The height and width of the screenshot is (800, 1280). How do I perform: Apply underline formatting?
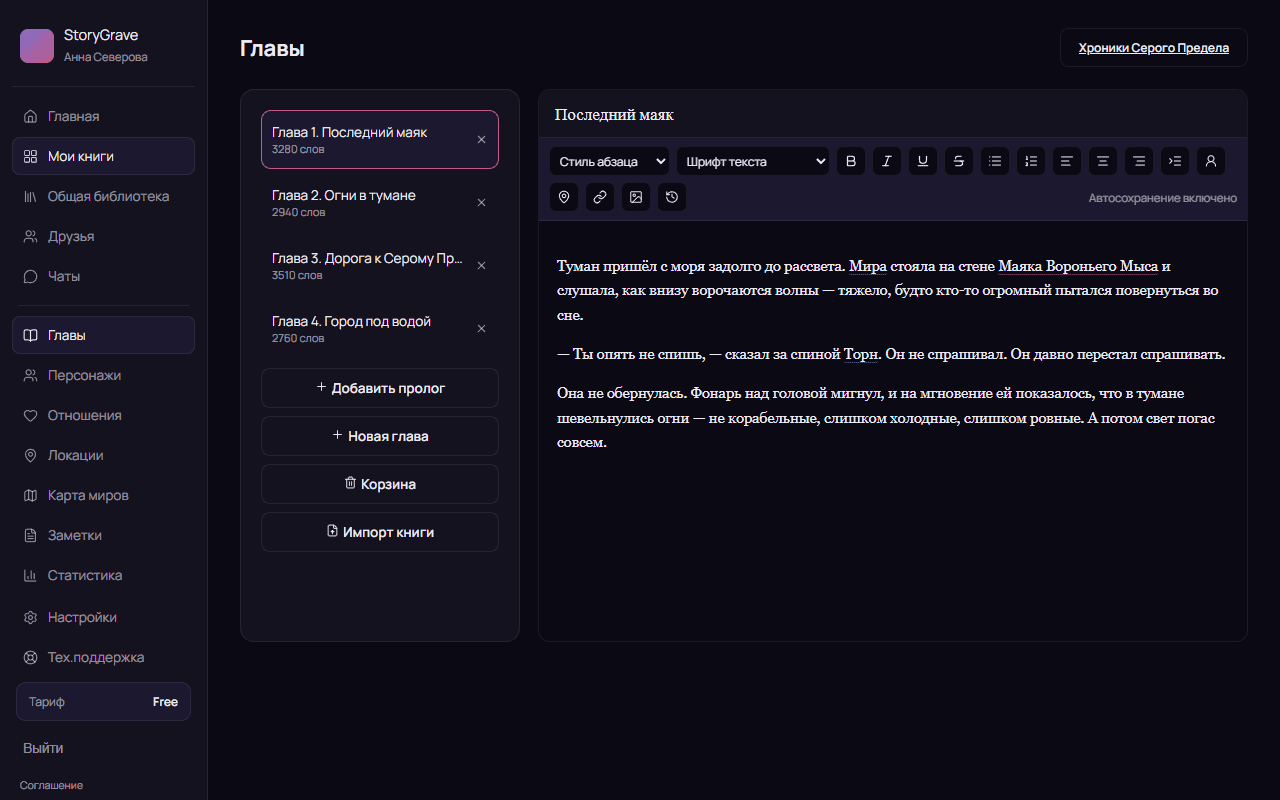pyautogui.click(x=923, y=161)
